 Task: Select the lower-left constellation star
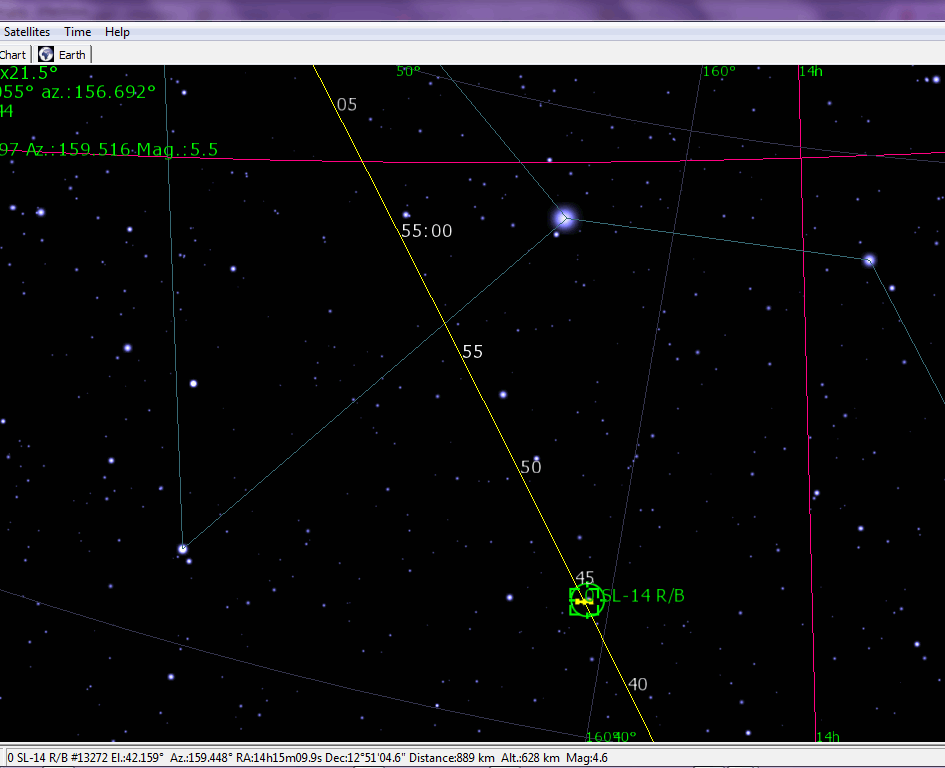click(x=182, y=548)
